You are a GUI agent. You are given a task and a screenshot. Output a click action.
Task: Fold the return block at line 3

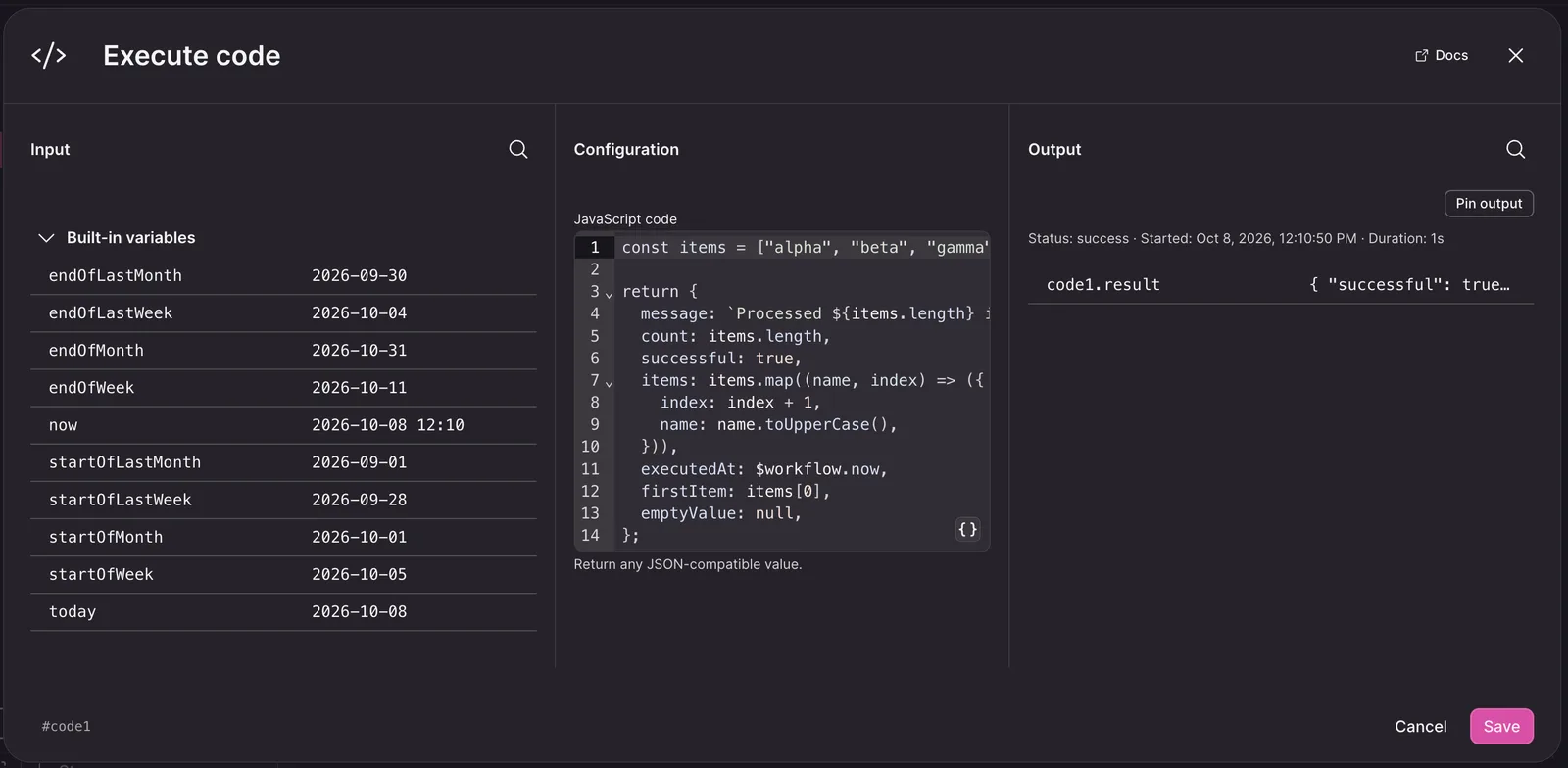pyautogui.click(x=609, y=294)
